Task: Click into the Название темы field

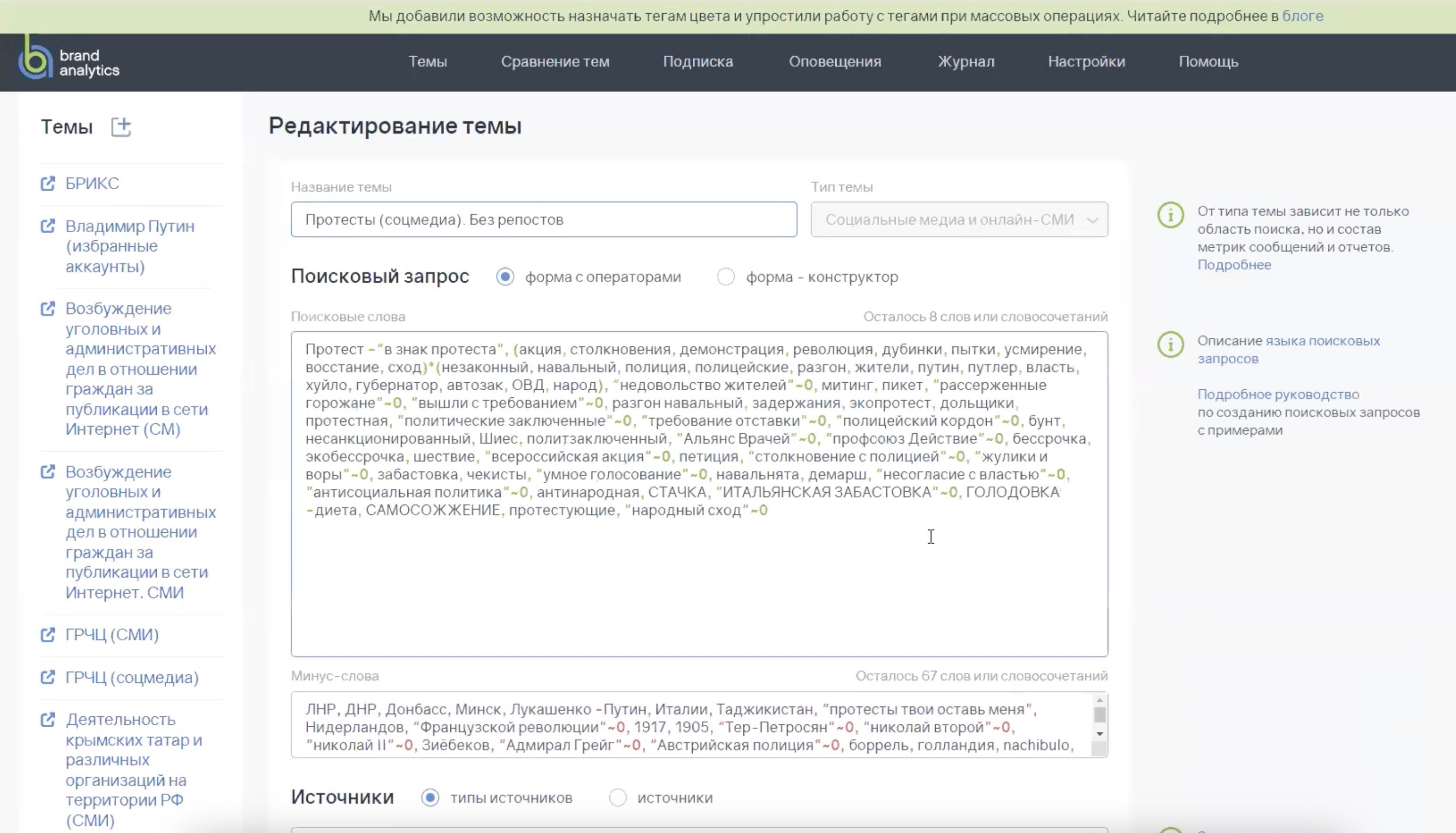Action: coord(543,220)
